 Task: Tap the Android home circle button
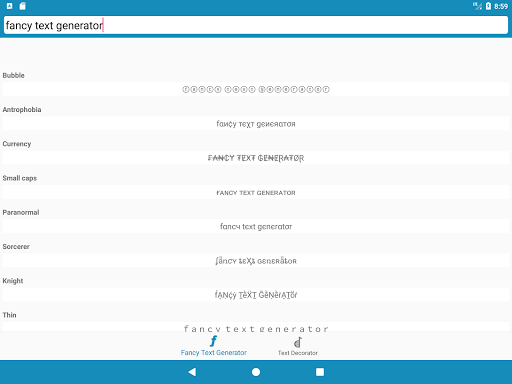click(256, 372)
